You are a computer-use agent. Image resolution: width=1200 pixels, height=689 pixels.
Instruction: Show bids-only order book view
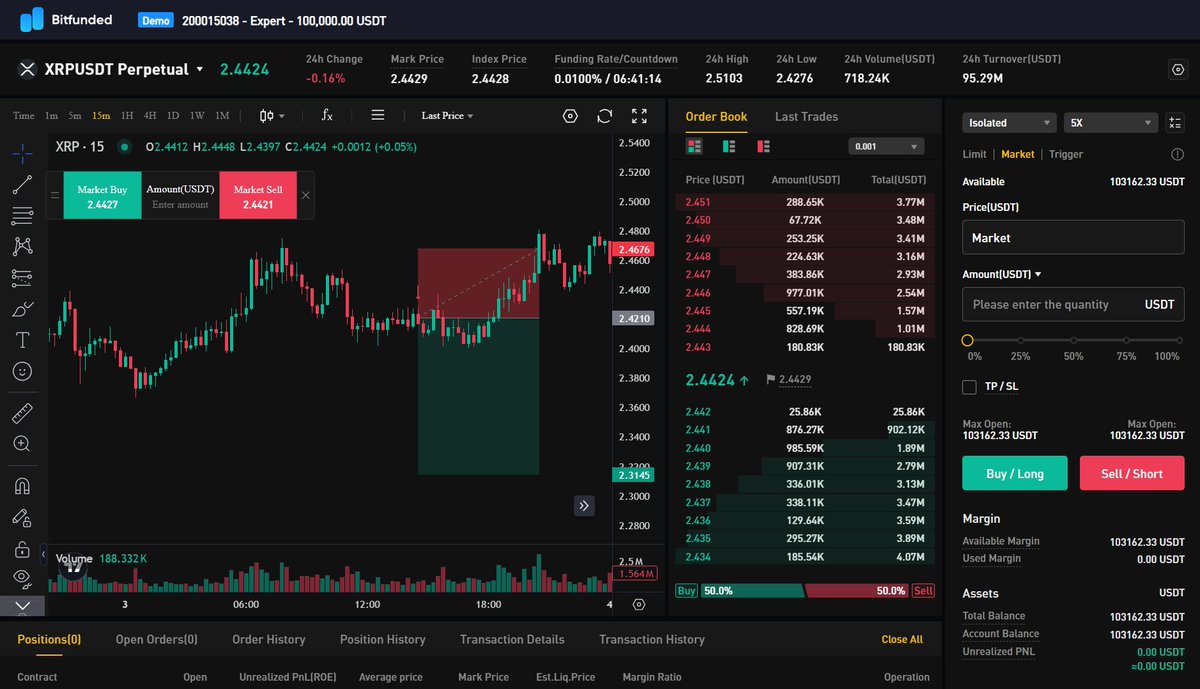[729, 146]
